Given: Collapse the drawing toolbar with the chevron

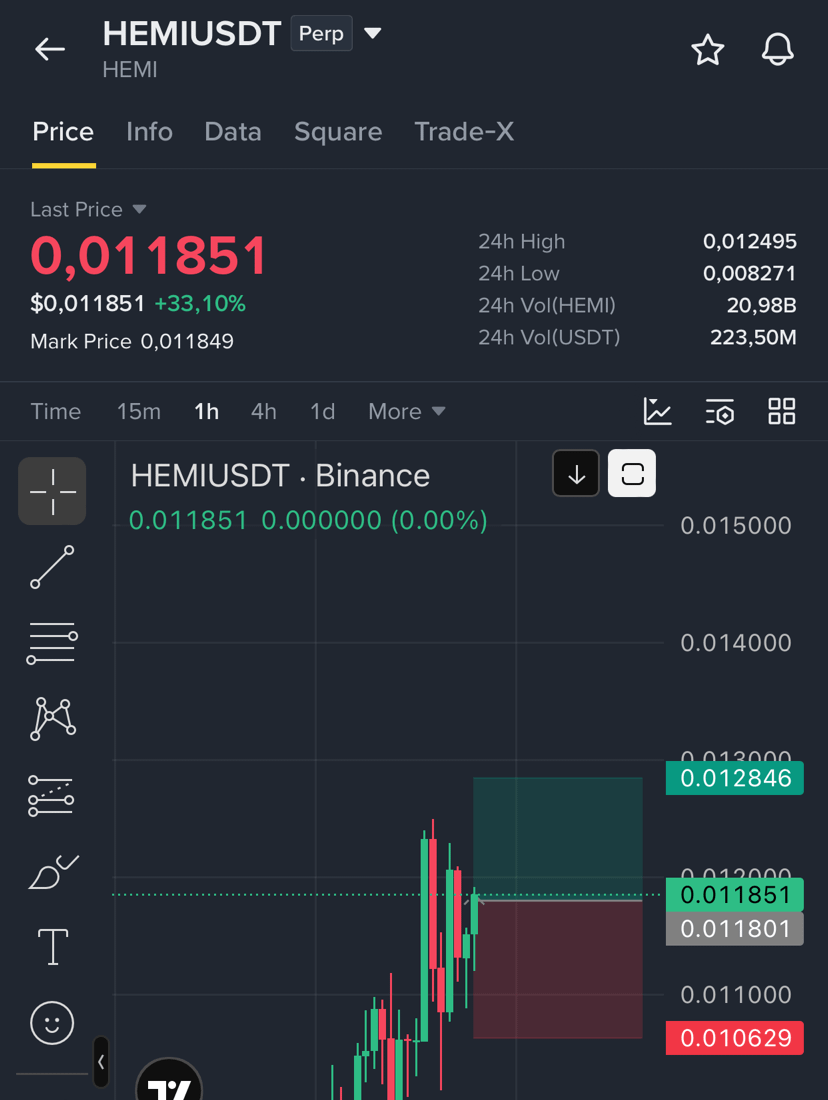Looking at the screenshot, I should click(101, 1062).
